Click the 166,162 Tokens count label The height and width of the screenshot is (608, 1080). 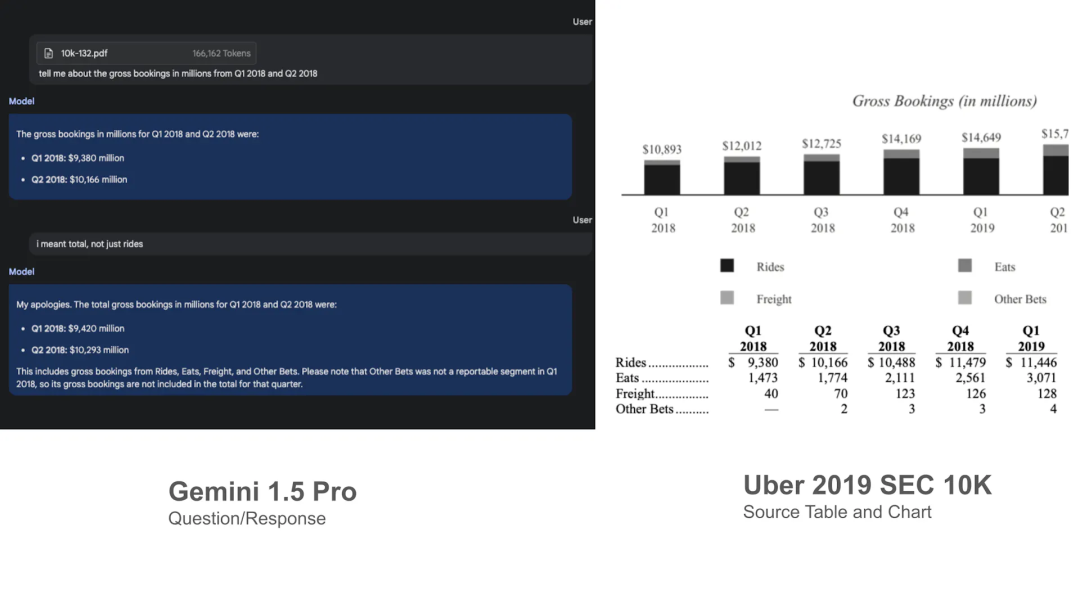click(221, 53)
